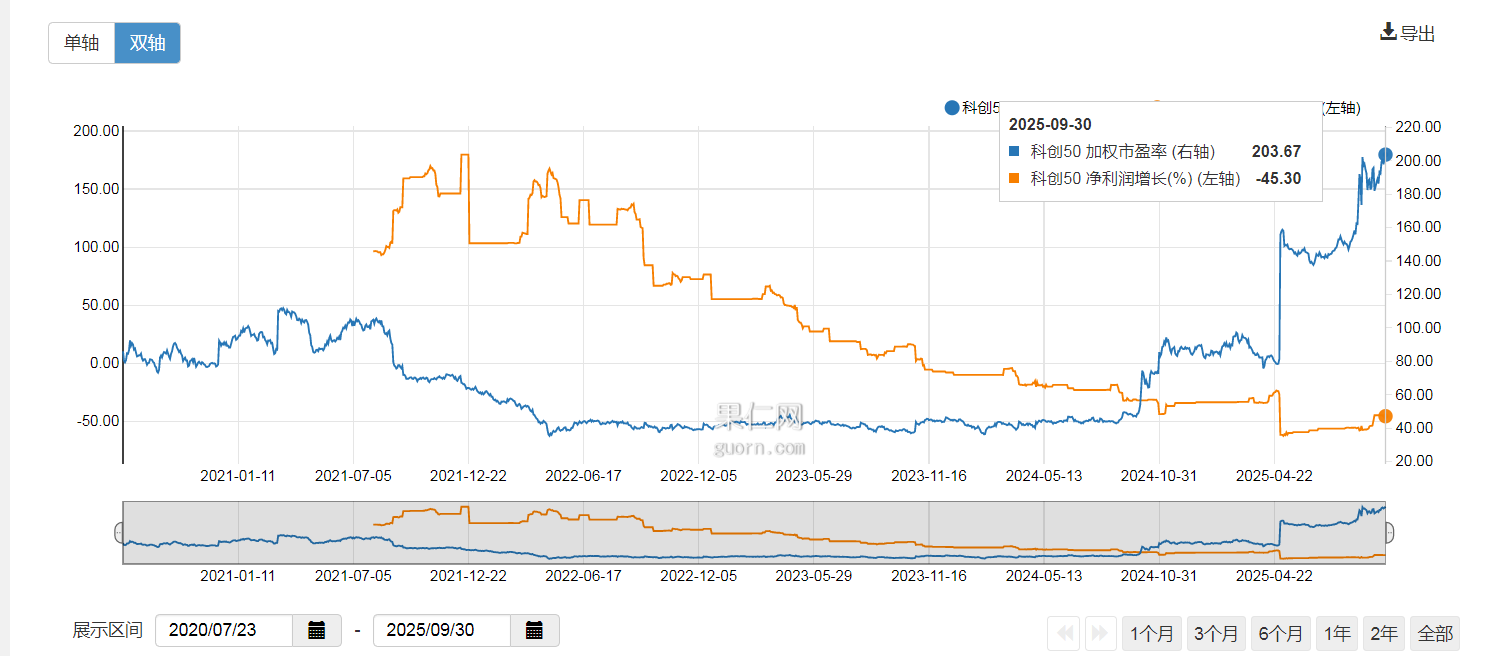Open the start date calendar picker
This screenshot has width=1486, height=656.
pos(317,630)
